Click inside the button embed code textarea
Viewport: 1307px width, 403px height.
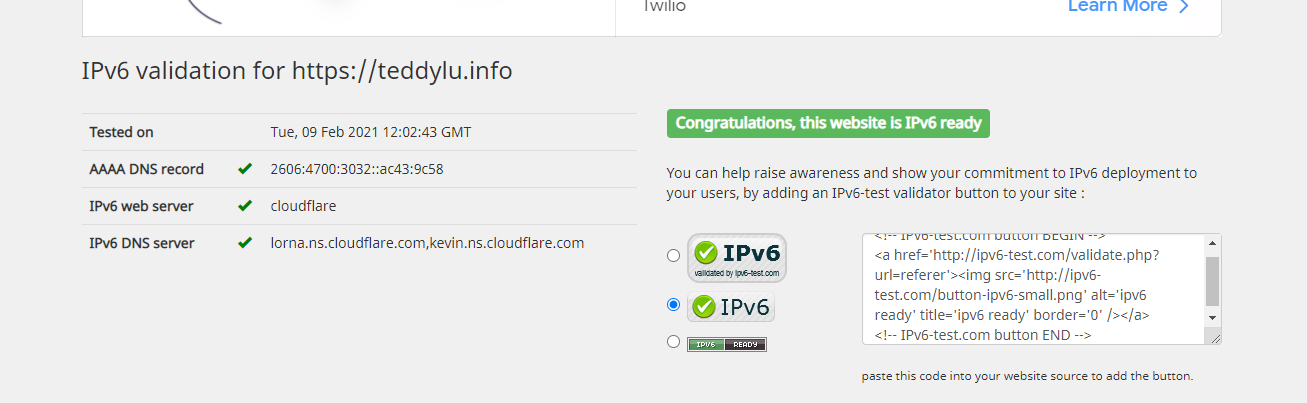click(1033, 289)
